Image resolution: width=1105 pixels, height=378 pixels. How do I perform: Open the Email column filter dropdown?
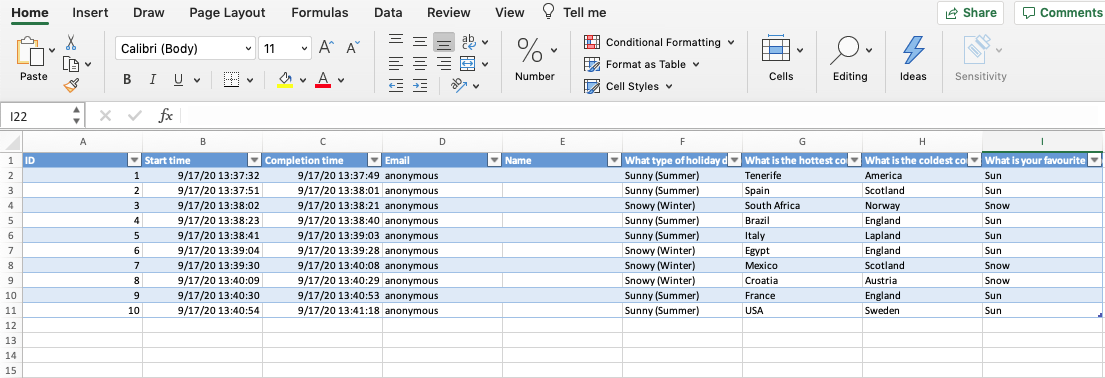(x=495, y=161)
